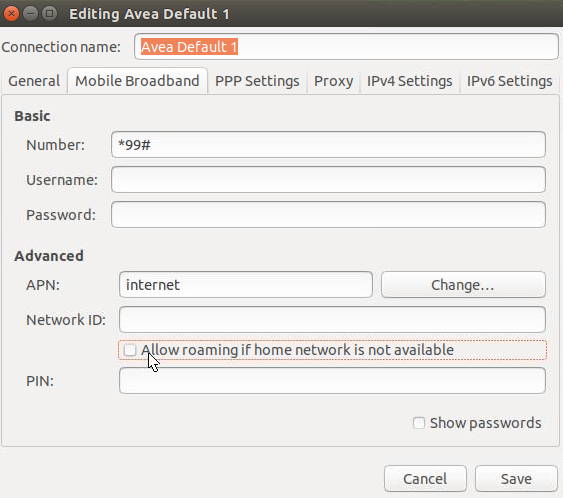Go to the IPv4 Settings tab
Screen dimensions: 563x498
(409, 81)
